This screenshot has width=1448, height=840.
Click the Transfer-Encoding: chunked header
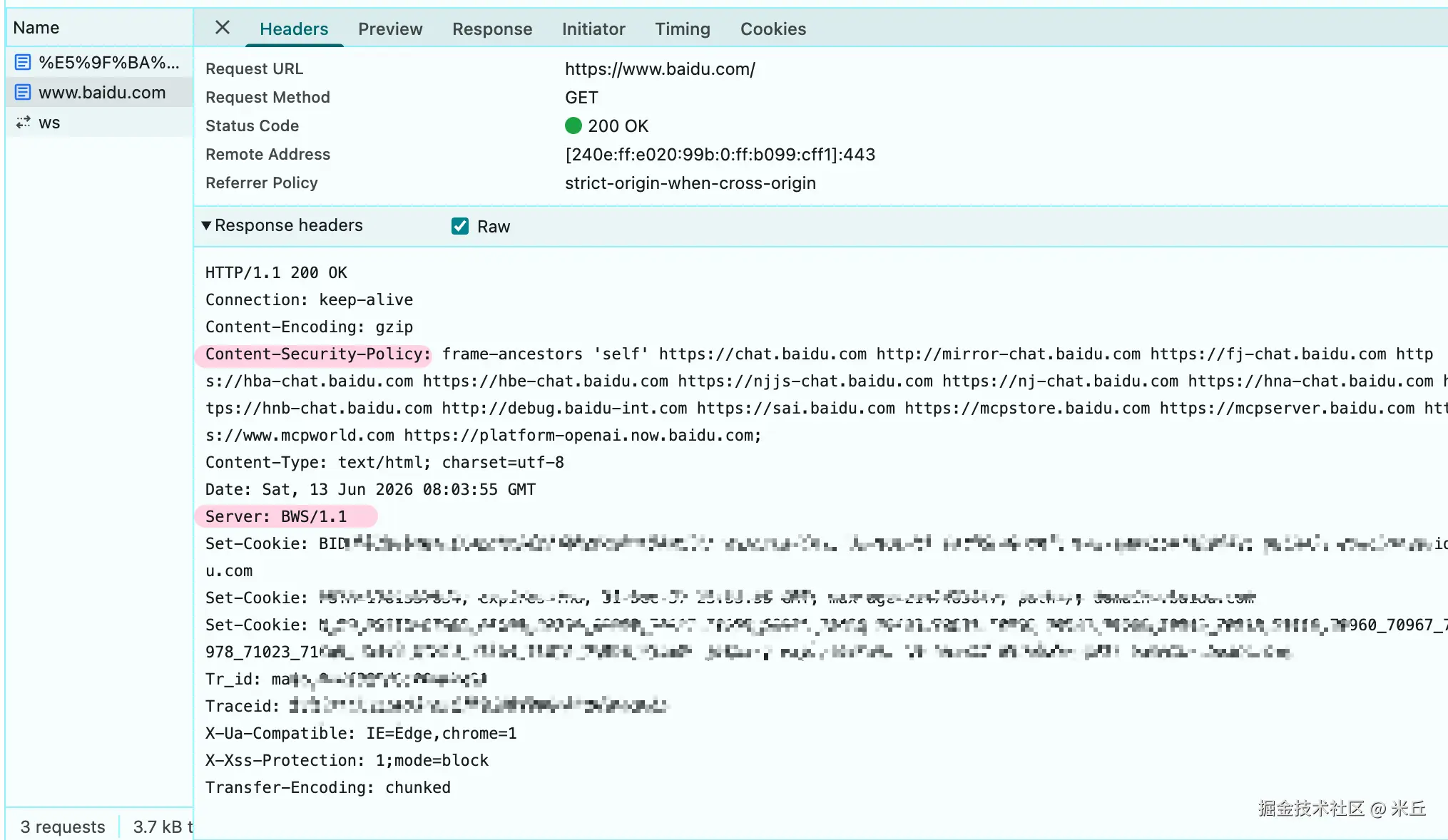[328, 788]
